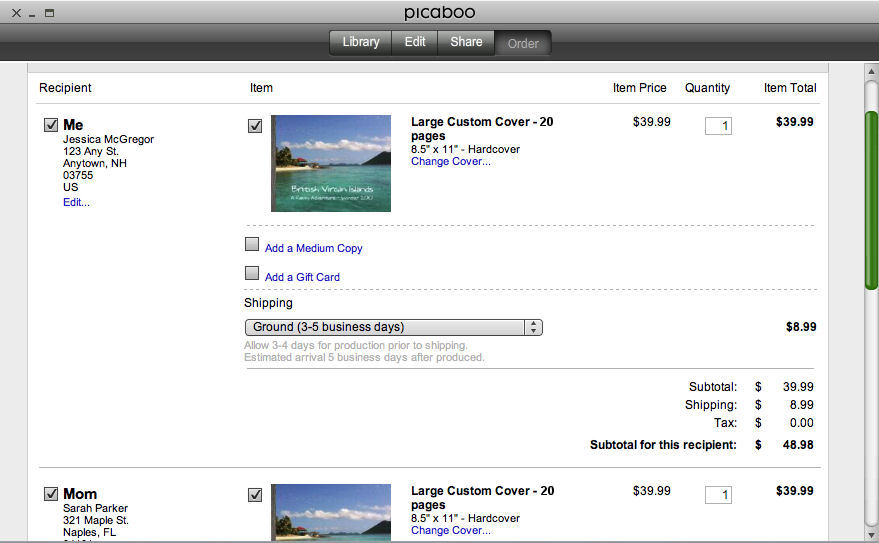Click Edit link under Jessica McGregor's address
Image resolution: width=879 pixels, height=543 pixels.
click(76, 202)
